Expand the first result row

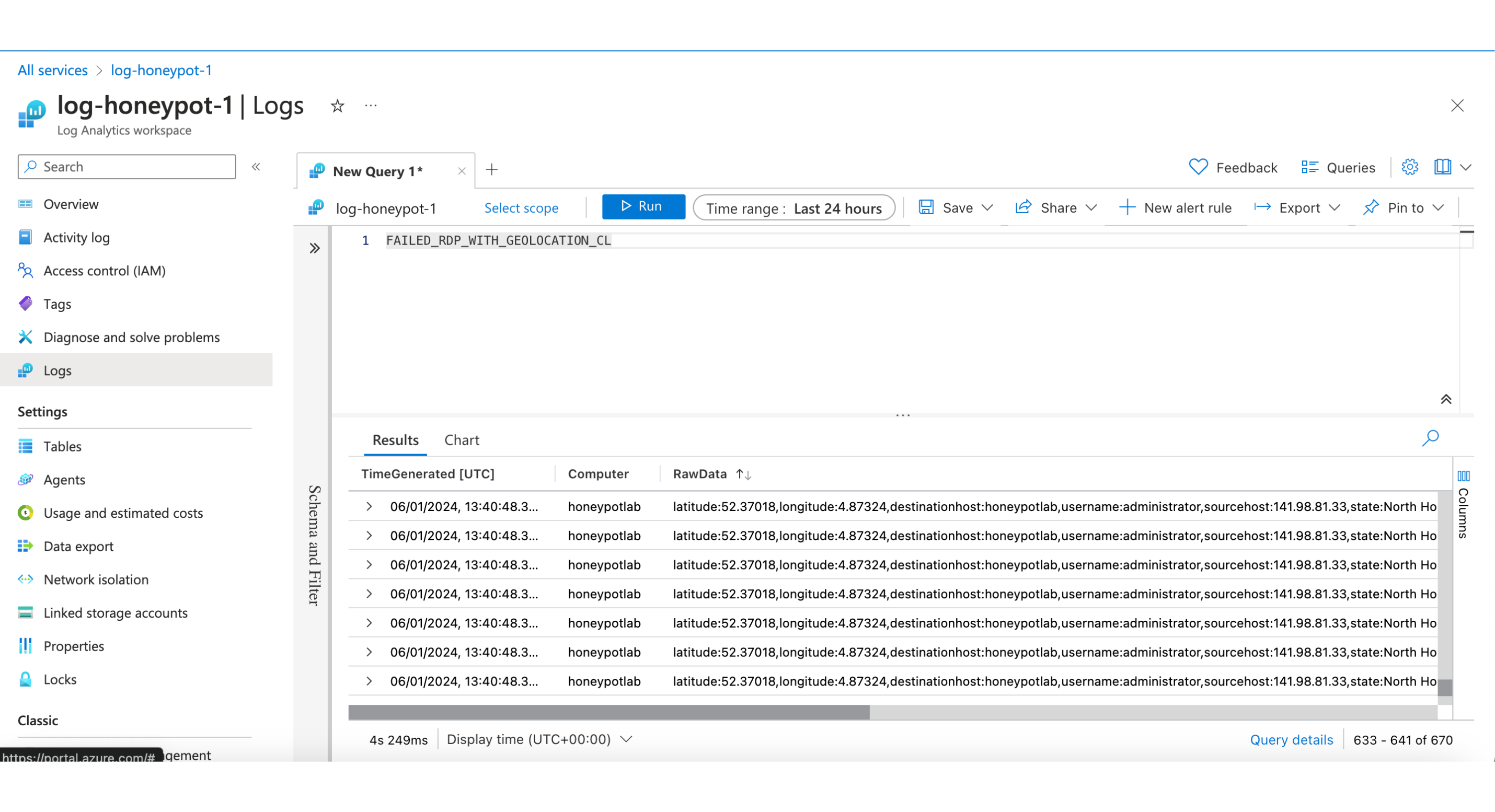tap(369, 507)
